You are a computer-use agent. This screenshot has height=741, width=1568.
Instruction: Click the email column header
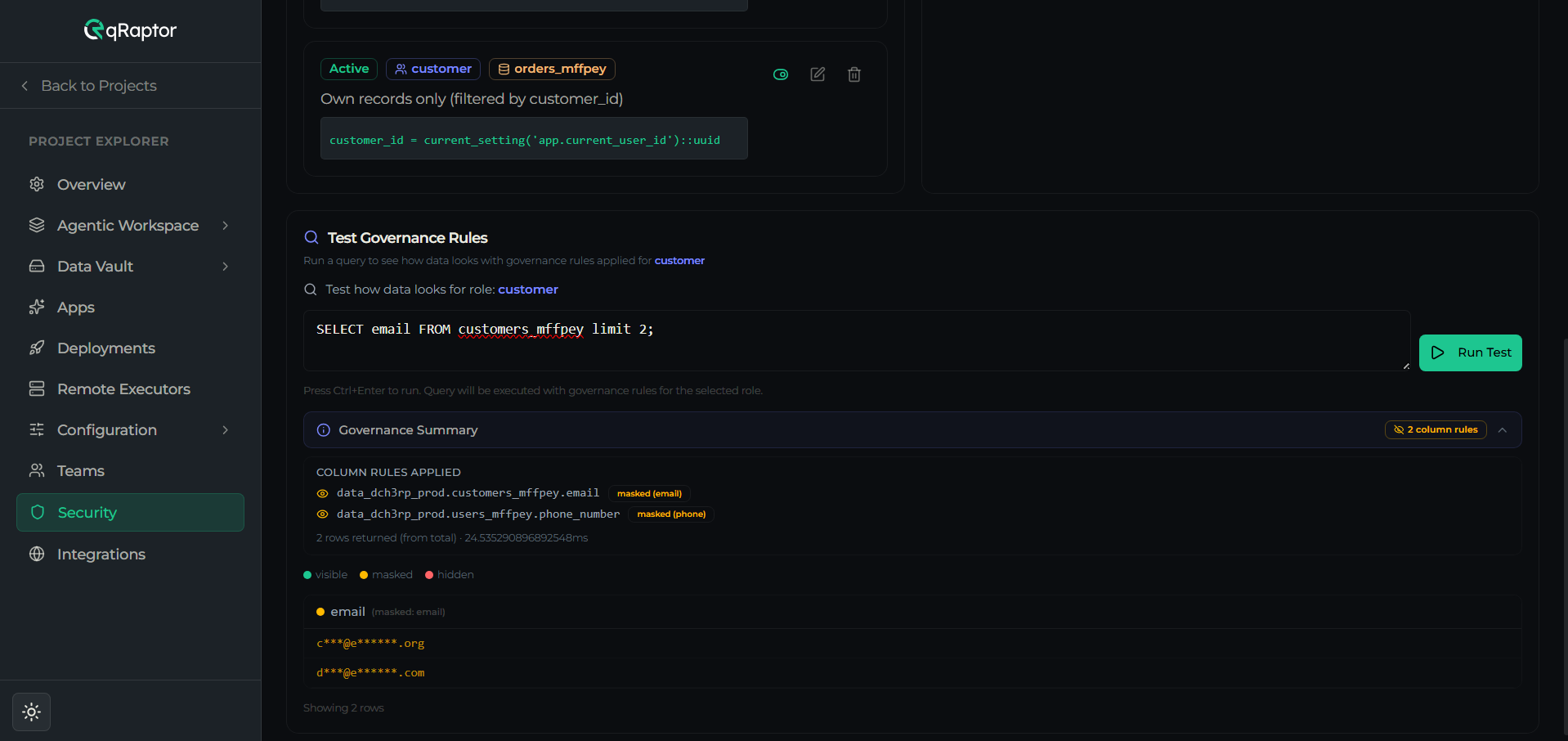(x=347, y=612)
